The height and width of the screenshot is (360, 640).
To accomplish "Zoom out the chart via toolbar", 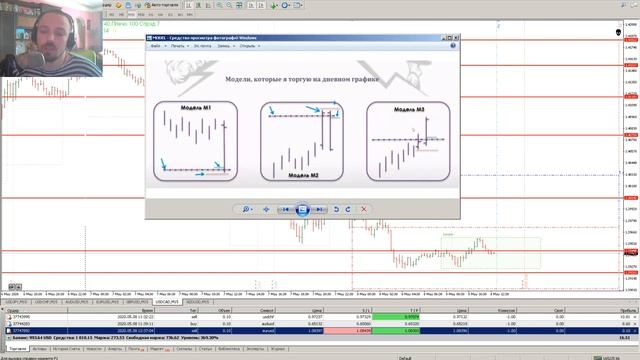I will [x=229, y=5].
